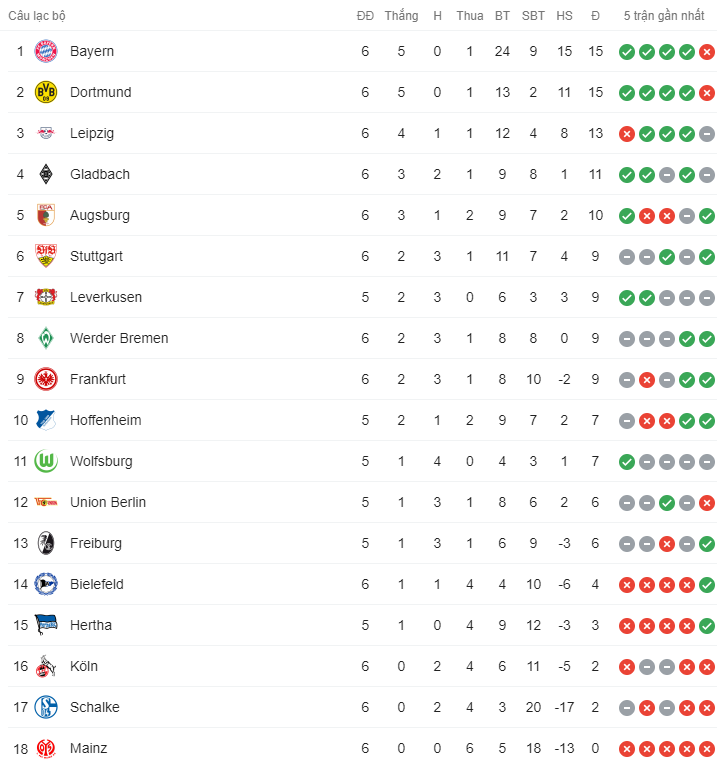
Task: Click the "Thắng" column header
Action: pos(401,16)
